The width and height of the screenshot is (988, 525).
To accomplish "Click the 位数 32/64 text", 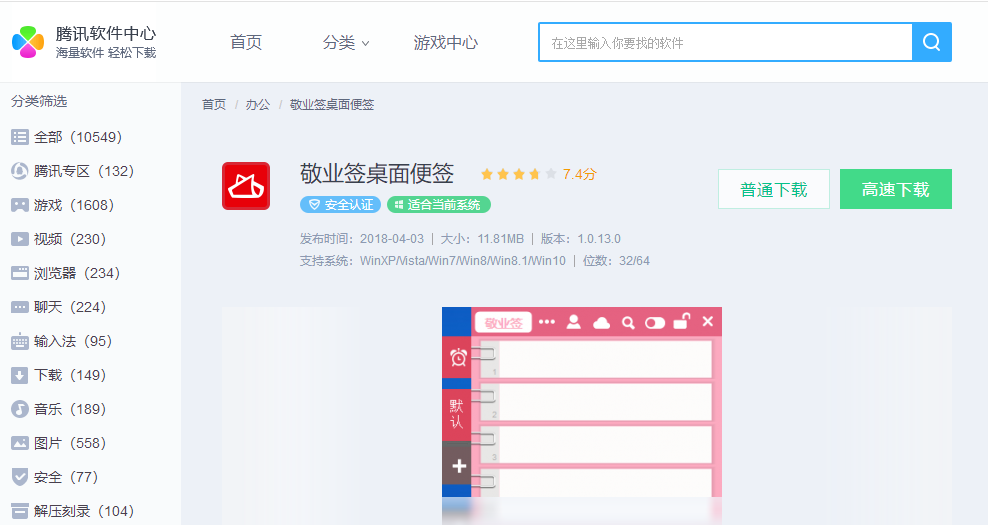I will click(x=616, y=261).
